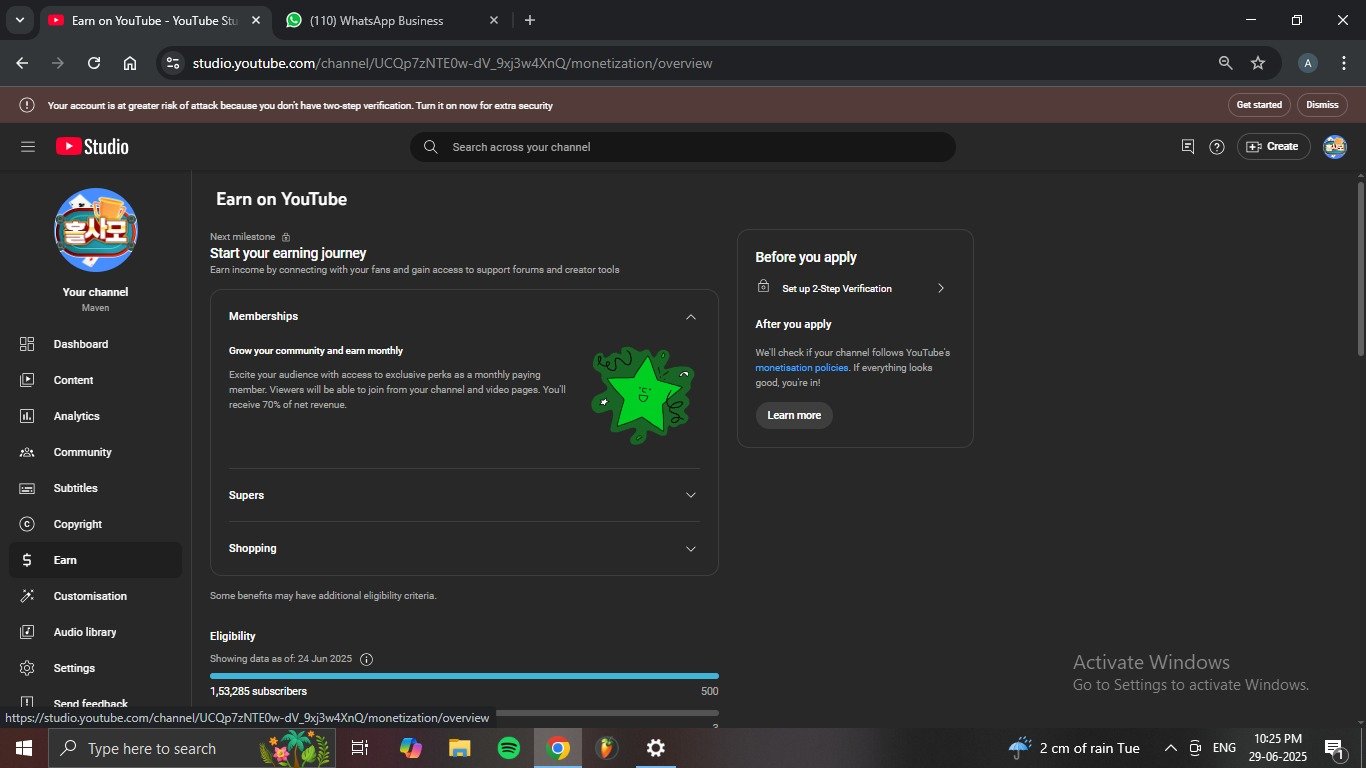Select the Earn dollar icon

[27, 560]
